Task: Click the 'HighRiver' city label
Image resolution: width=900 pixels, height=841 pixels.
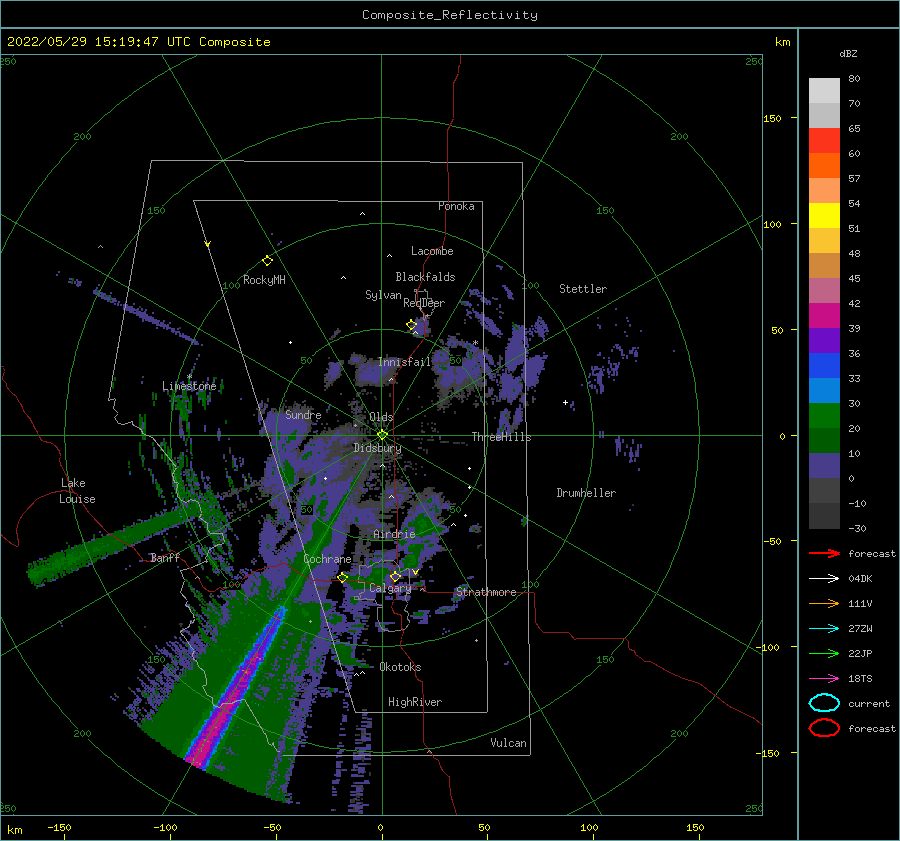Action: click(x=415, y=702)
